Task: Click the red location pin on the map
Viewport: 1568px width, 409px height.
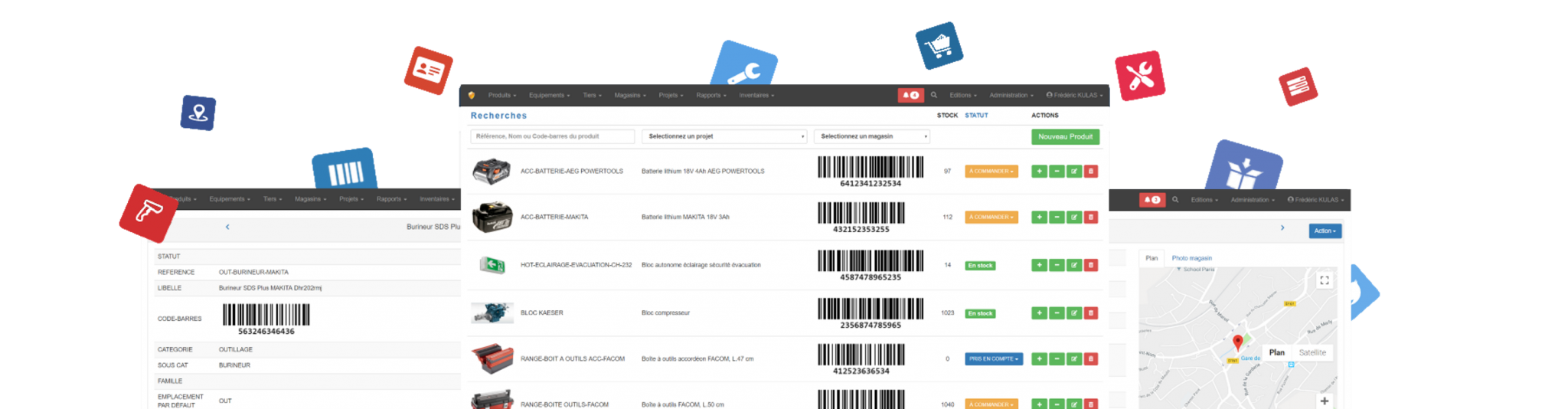Action: click(1238, 342)
